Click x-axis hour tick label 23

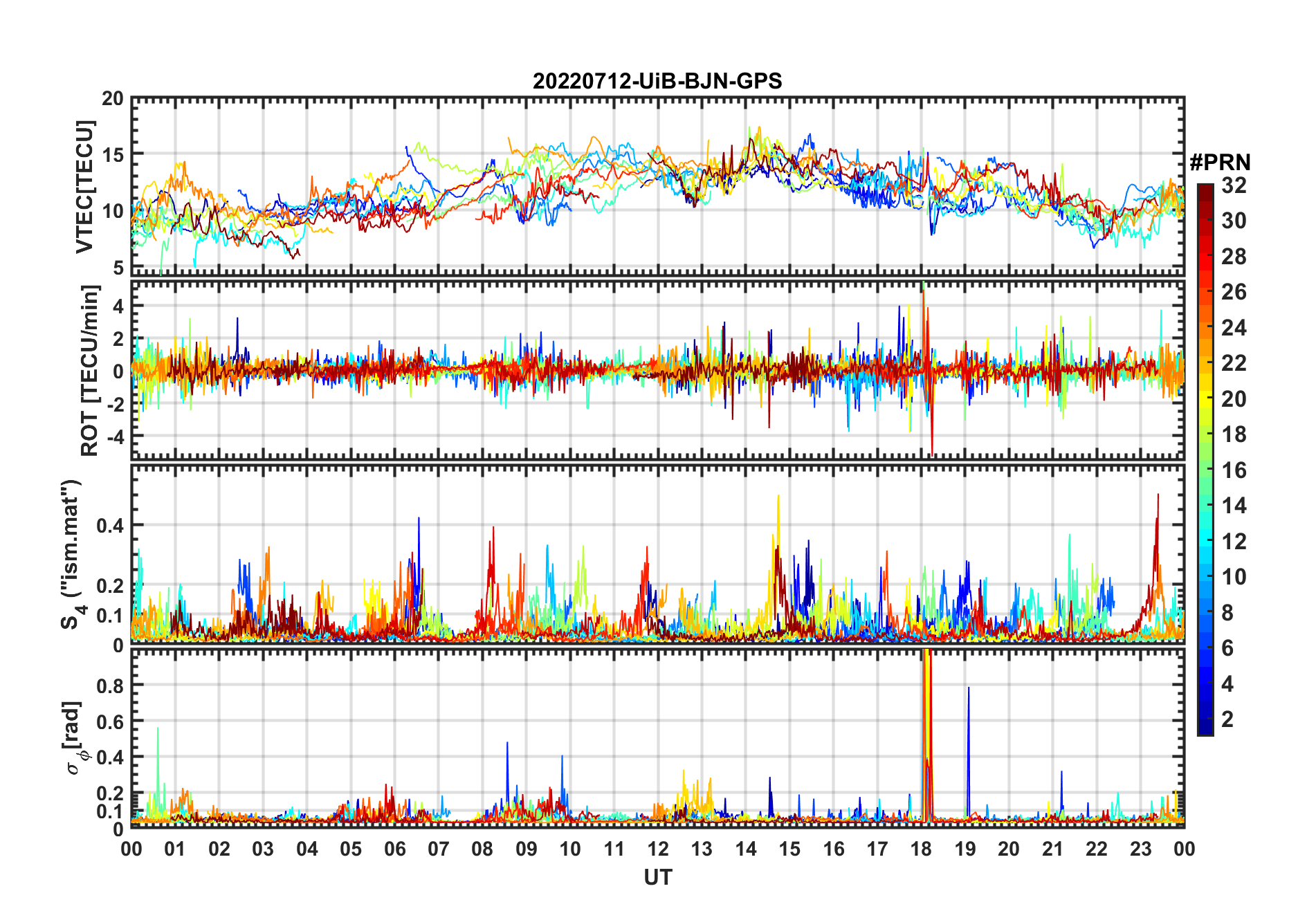tap(1140, 849)
